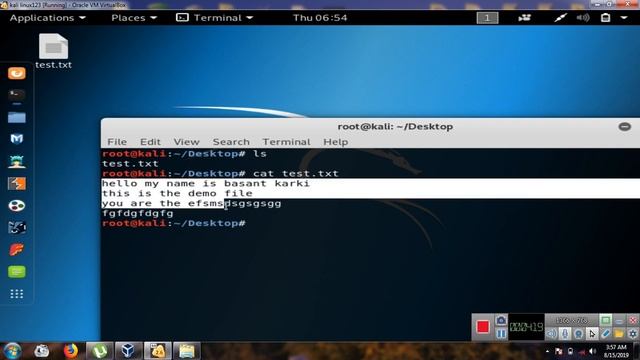Viewport: 640px width, 360px height.
Task: Open the Search menu in terminal
Action: click(x=231, y=142)
